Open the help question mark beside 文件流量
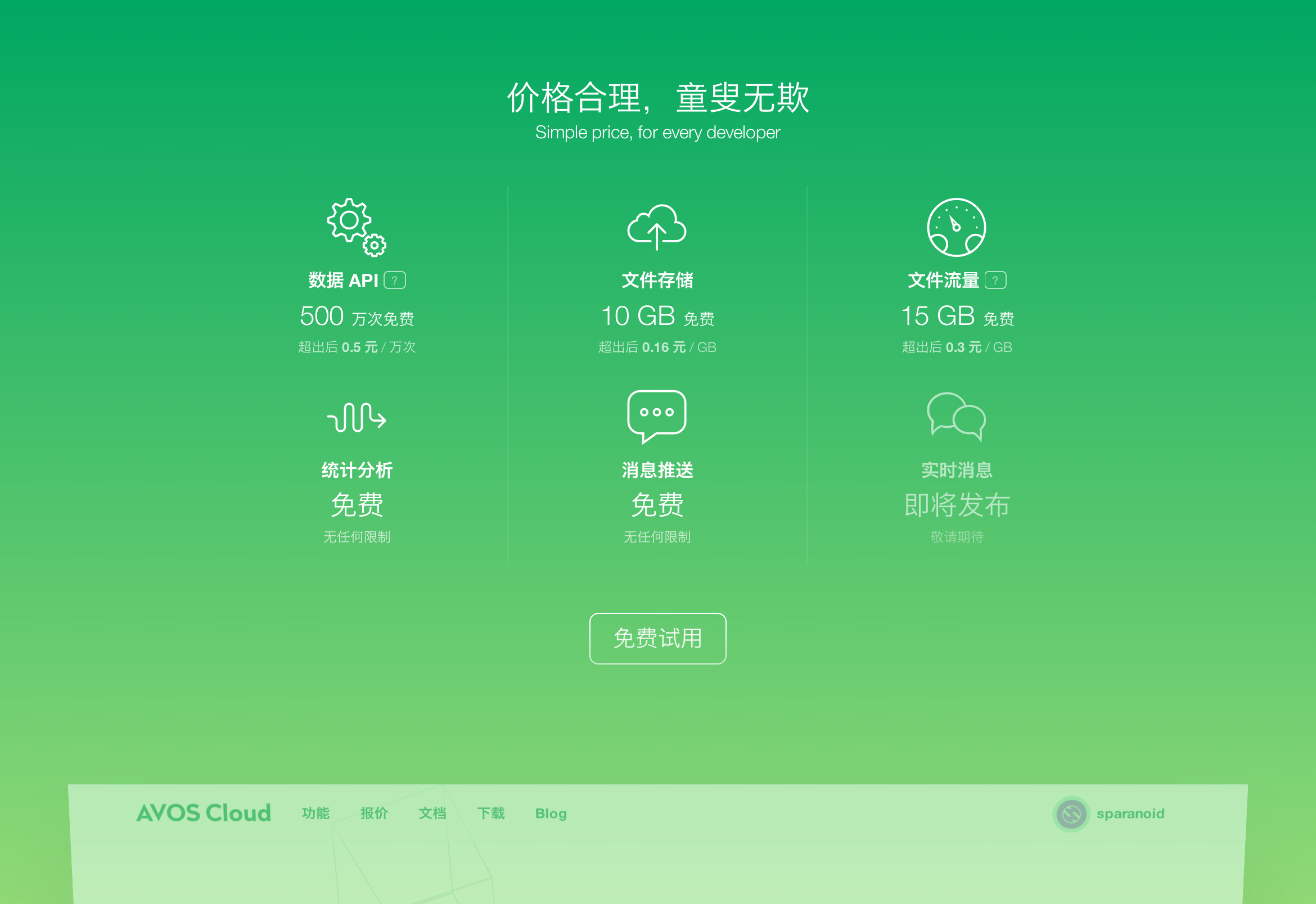 click(x=995, y=281)
